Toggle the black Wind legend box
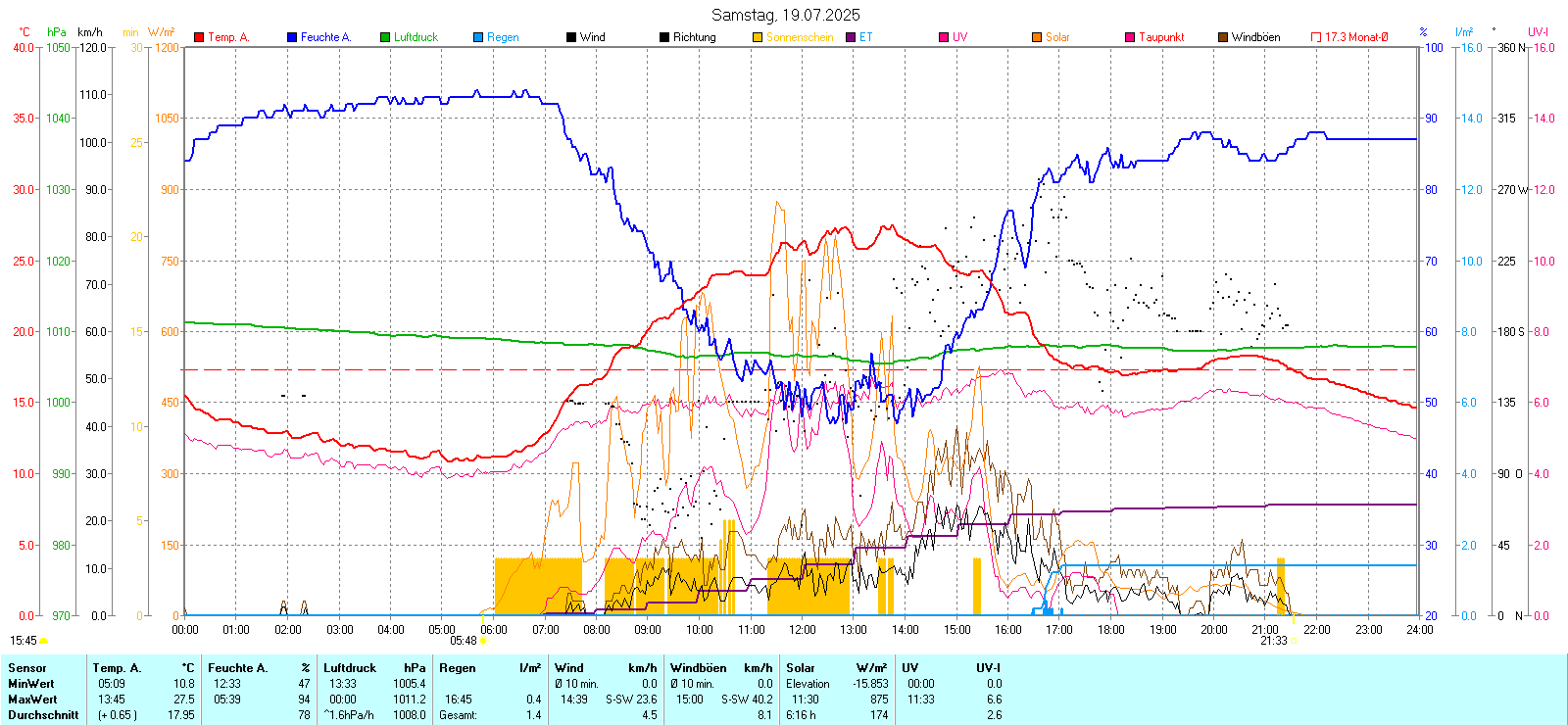The image size is (1568, 725). tap(571, 37)
